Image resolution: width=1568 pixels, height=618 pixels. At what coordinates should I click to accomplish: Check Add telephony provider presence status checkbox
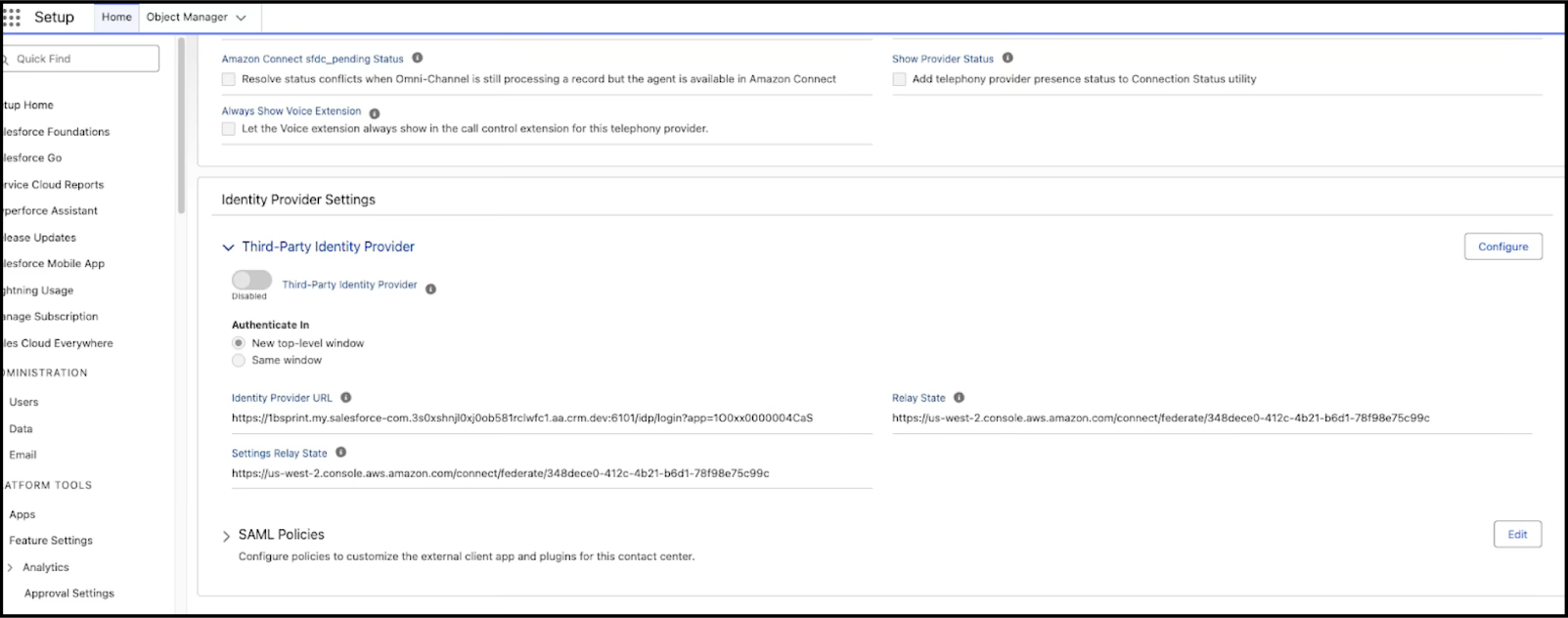pyautogui.click(x=899, y=79)
